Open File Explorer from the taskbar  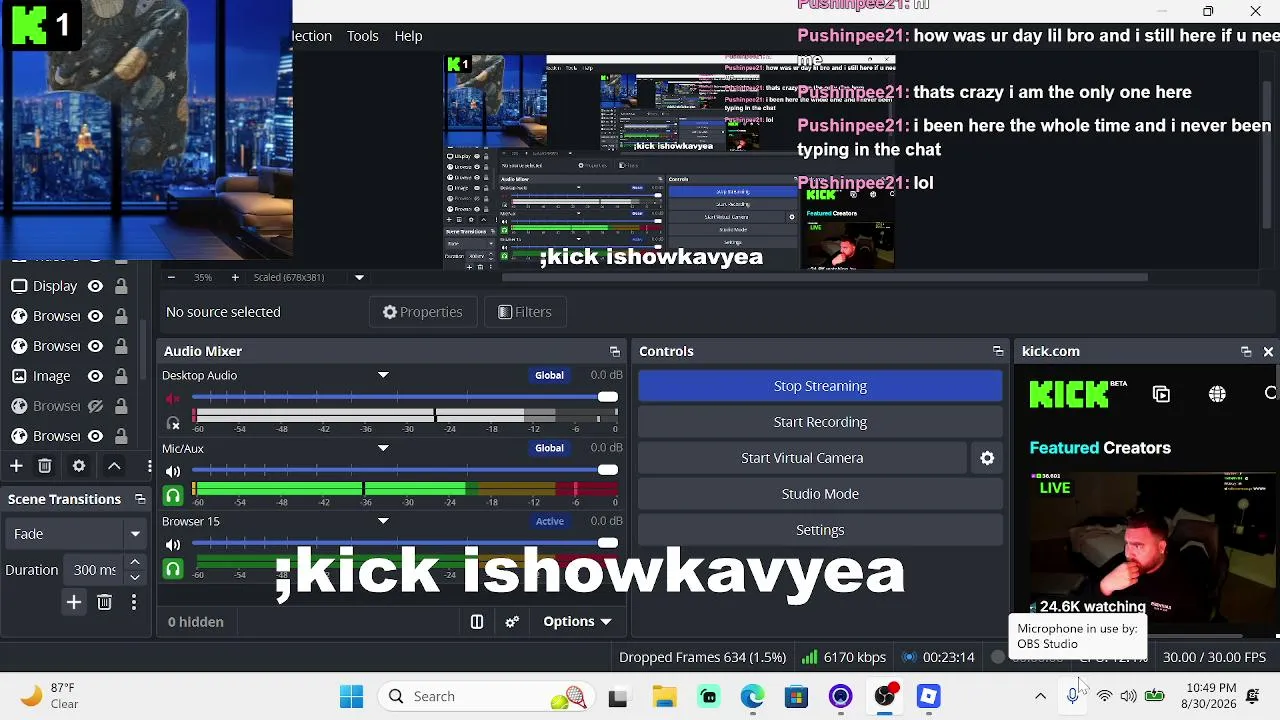click(x=664, y=696)
